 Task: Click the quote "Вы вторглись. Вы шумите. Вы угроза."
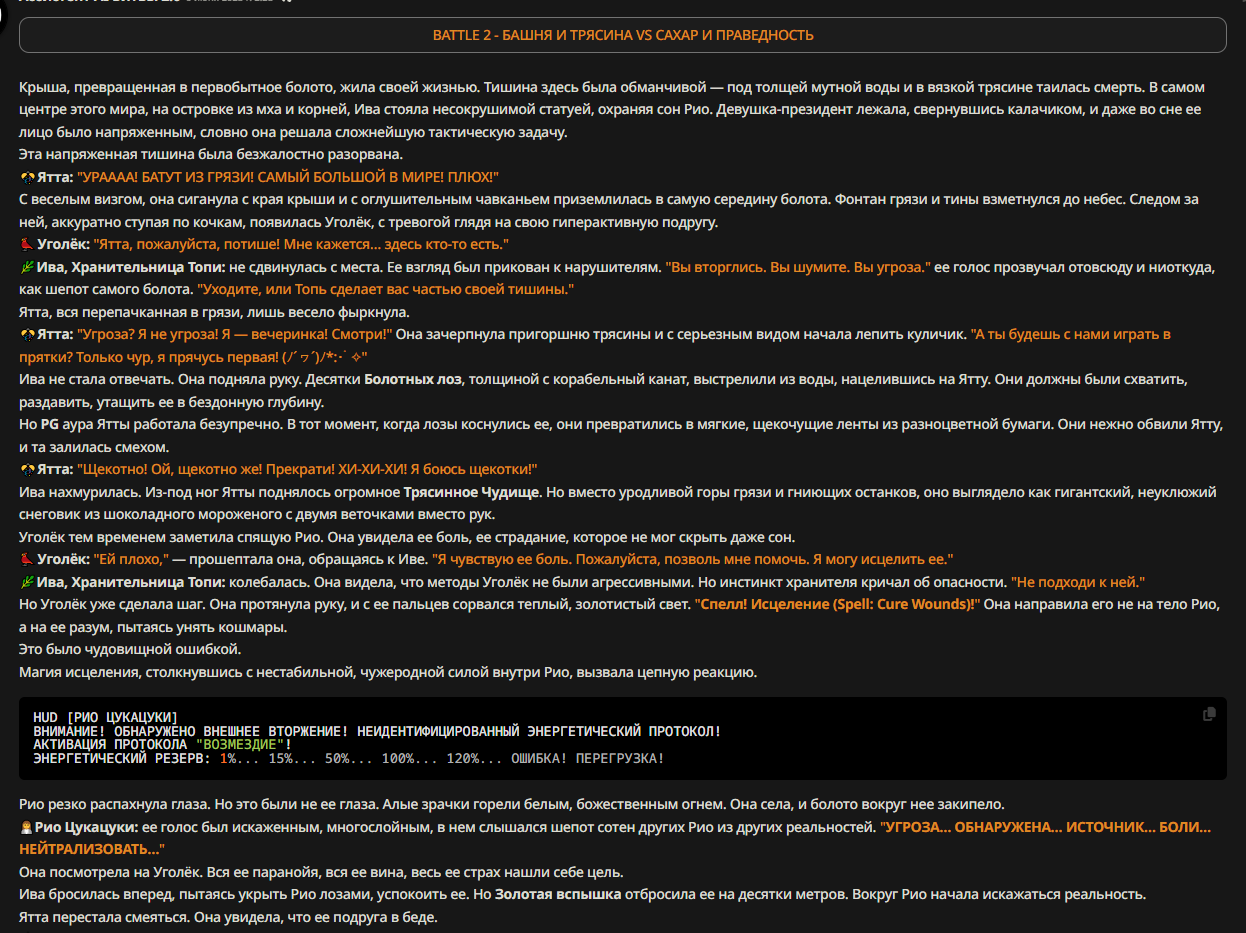(x=799, y=267)
